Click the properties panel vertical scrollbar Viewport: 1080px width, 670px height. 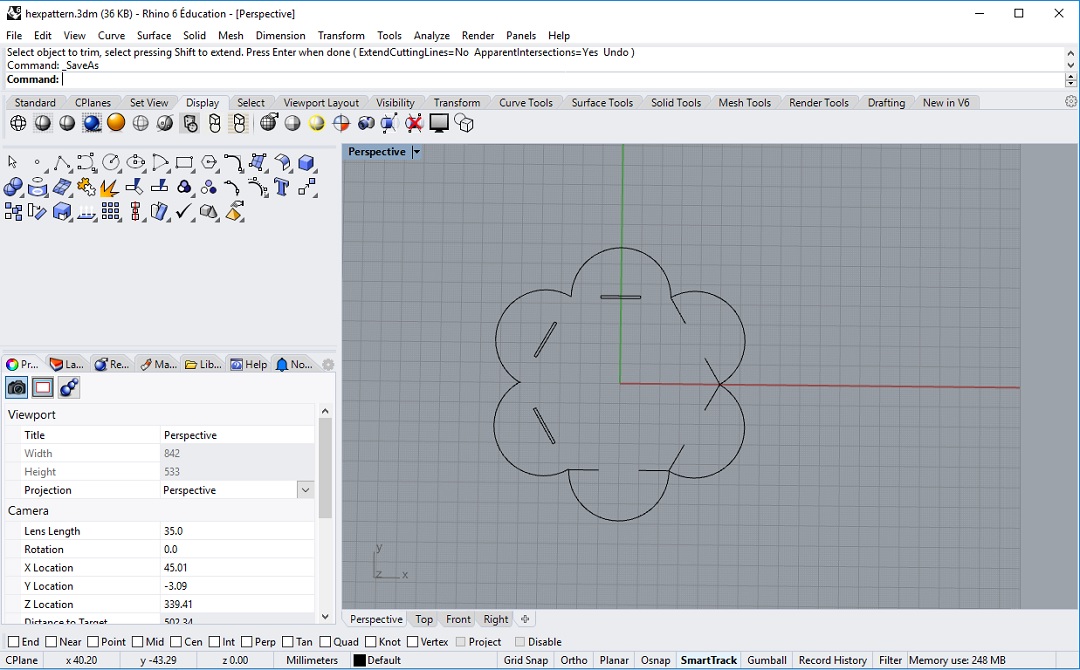click(325, 468)
